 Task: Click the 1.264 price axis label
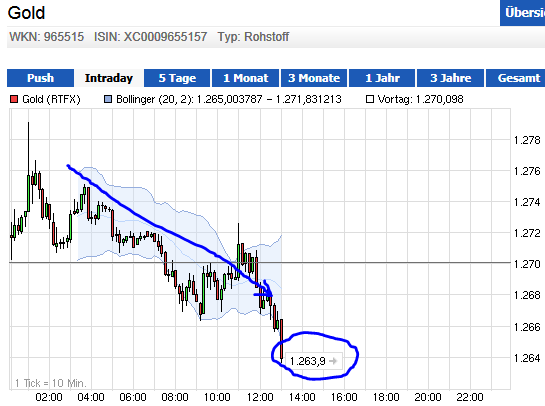(x=527, y=358)
